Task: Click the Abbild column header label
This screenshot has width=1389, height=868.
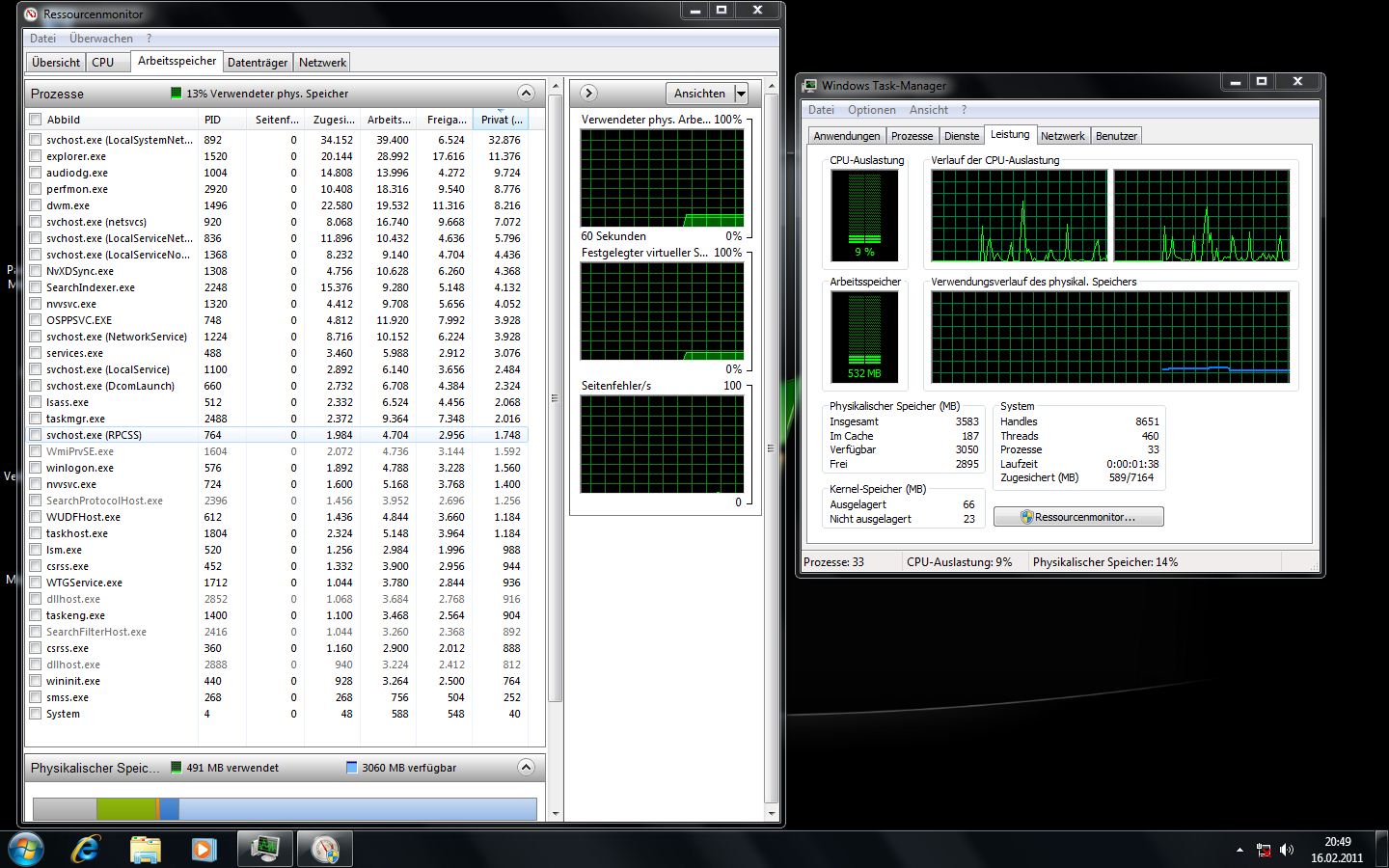Action: point(64,120)
